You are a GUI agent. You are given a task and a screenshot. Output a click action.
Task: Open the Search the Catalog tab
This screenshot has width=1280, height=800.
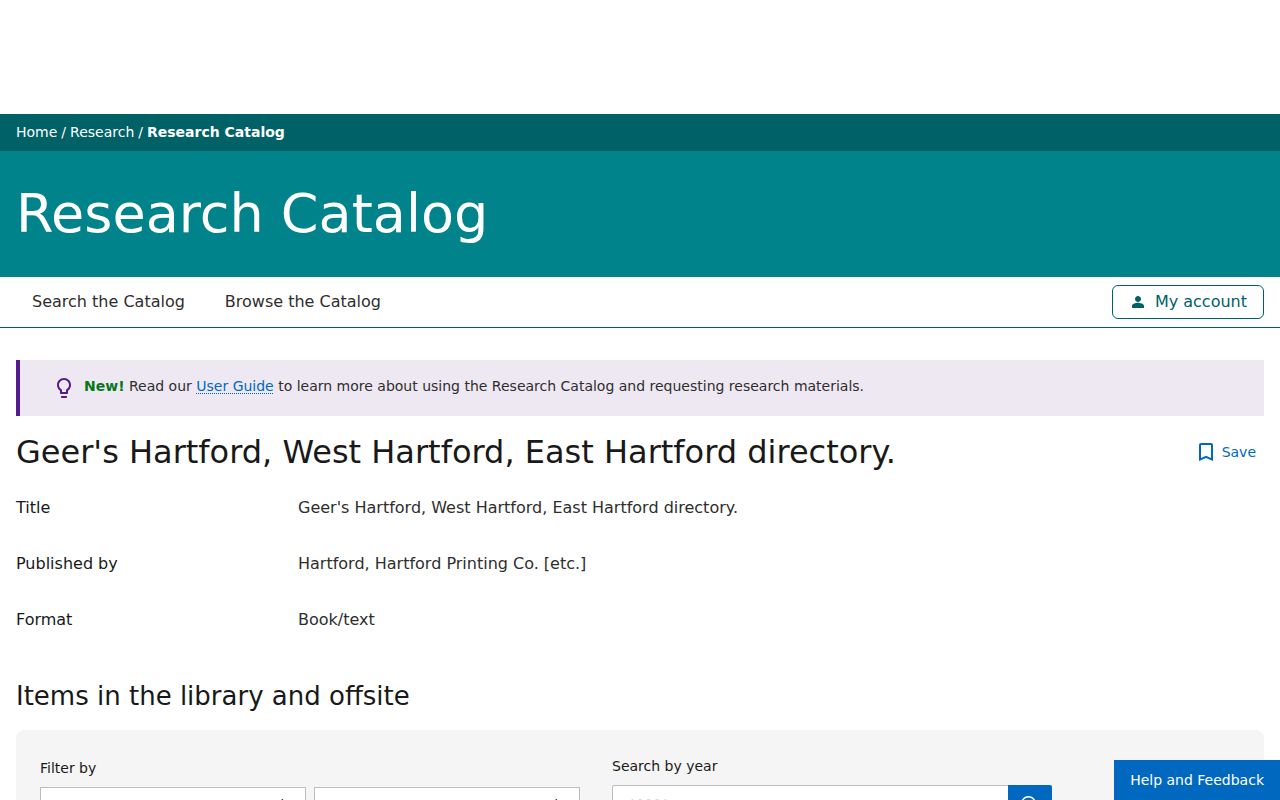coord(108,301)
